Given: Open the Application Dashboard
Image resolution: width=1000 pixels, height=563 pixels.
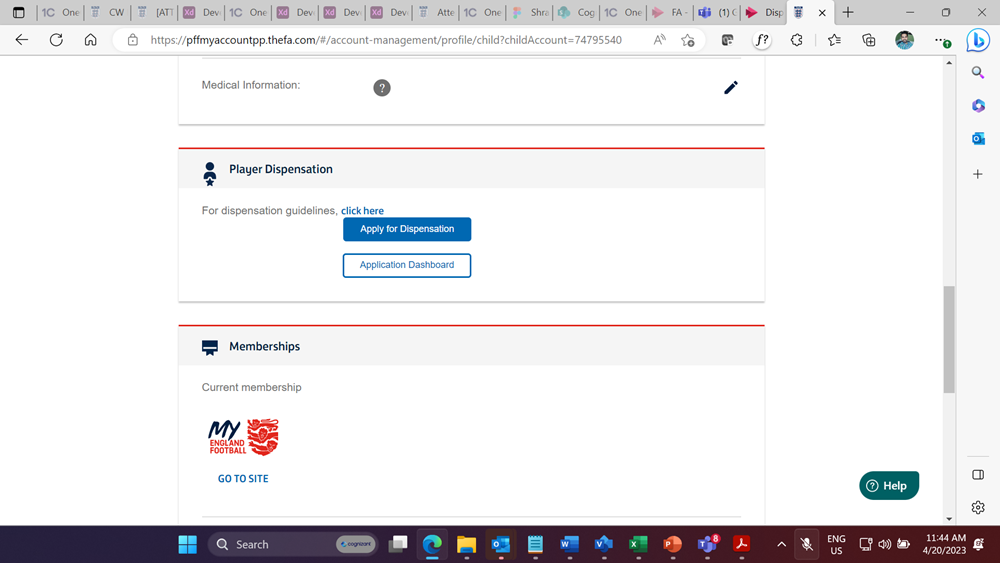Looking at the screenshot, I should (407, 265).
